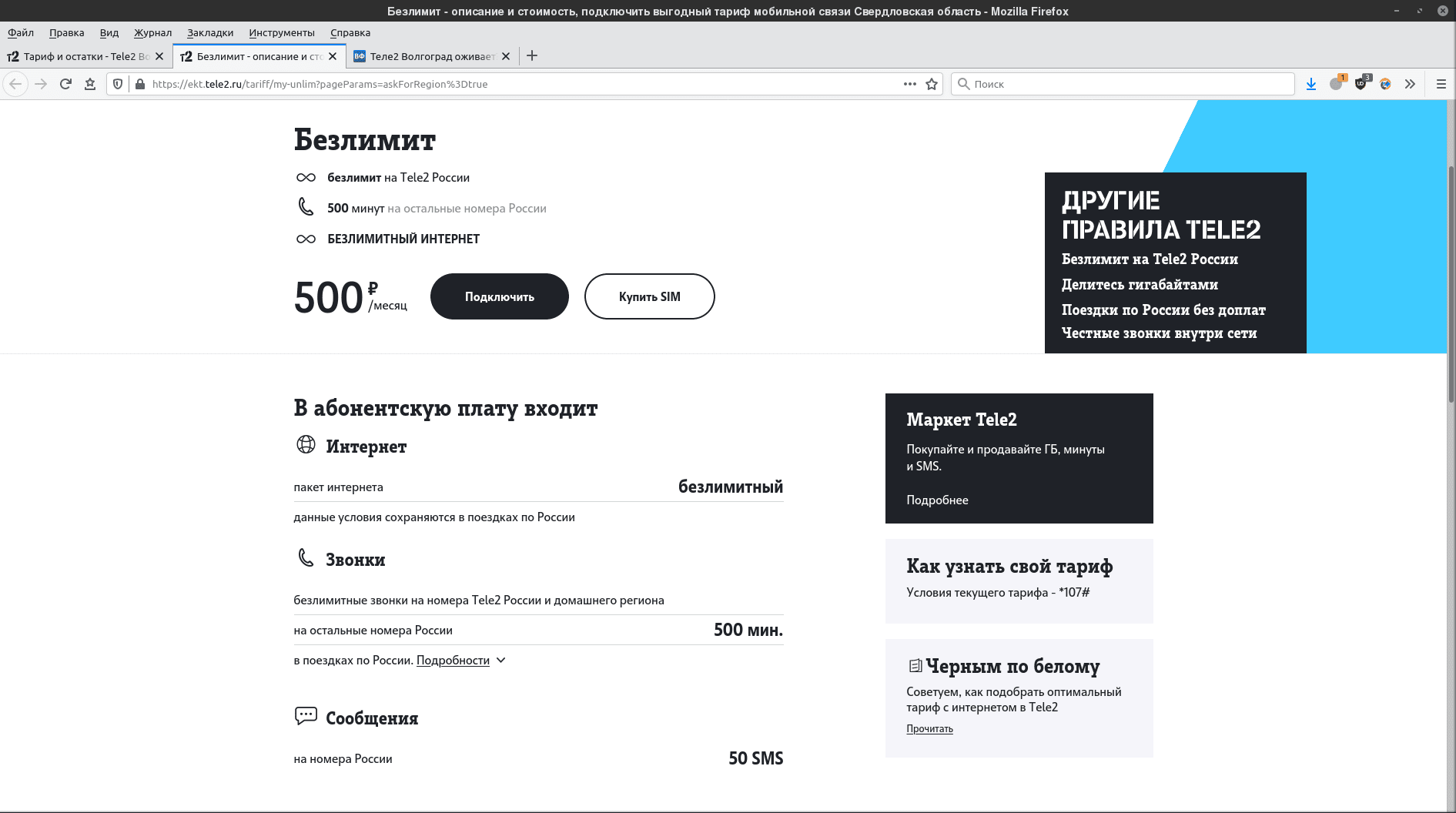The width and height of the screenshot is (1456, 813).
Task: Click the Купить SIM button
Action: click(x=650, y=296)
